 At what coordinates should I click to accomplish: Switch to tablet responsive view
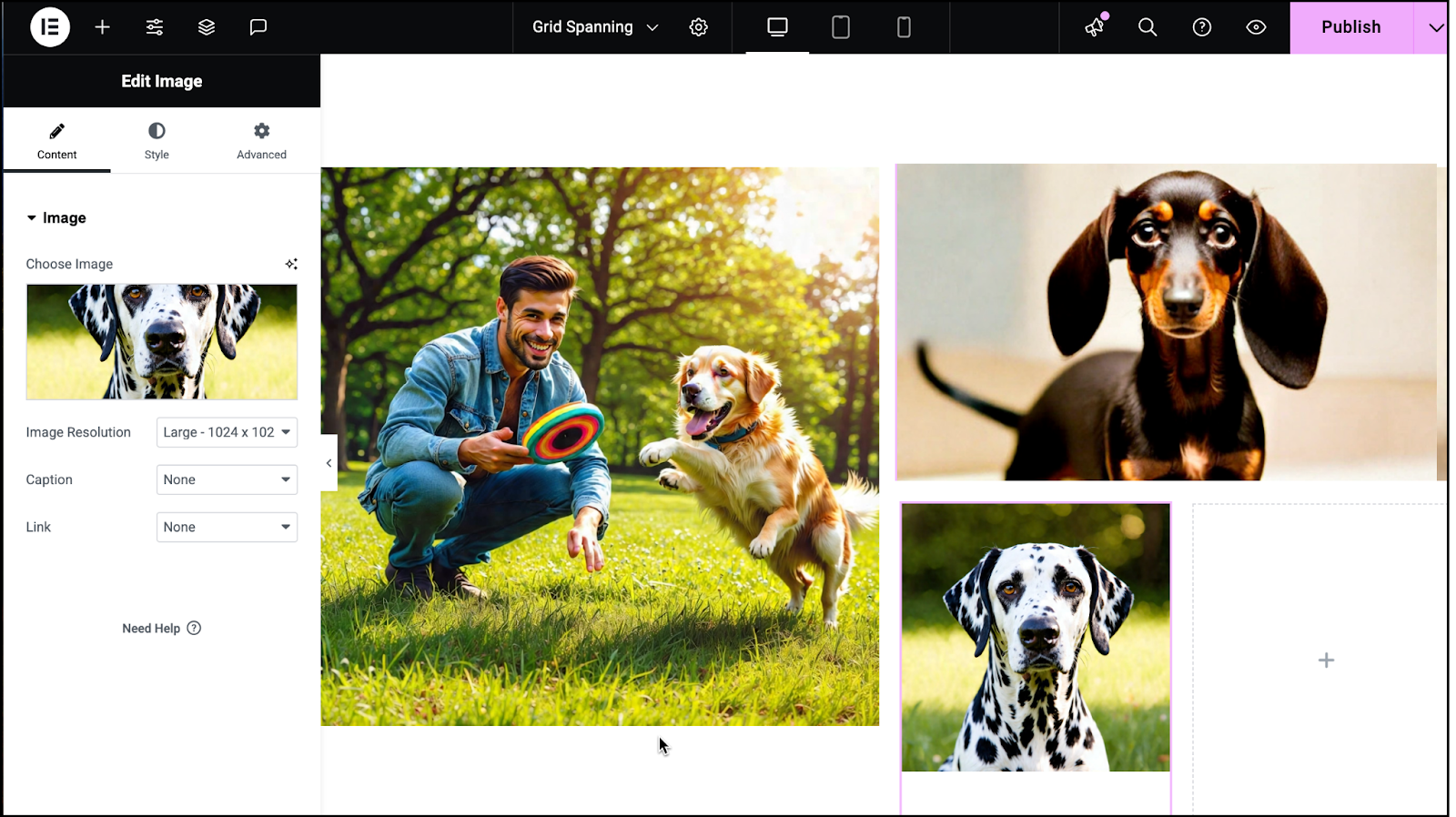point(841,27)
